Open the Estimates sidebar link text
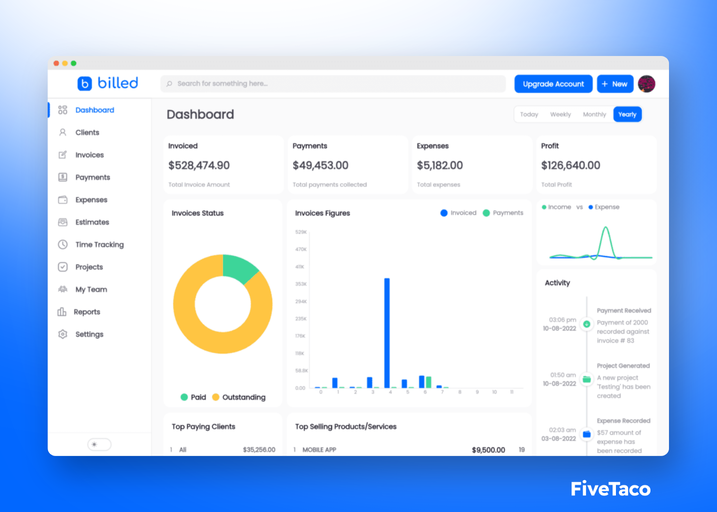The image size is (717, 512). point(92,222)
